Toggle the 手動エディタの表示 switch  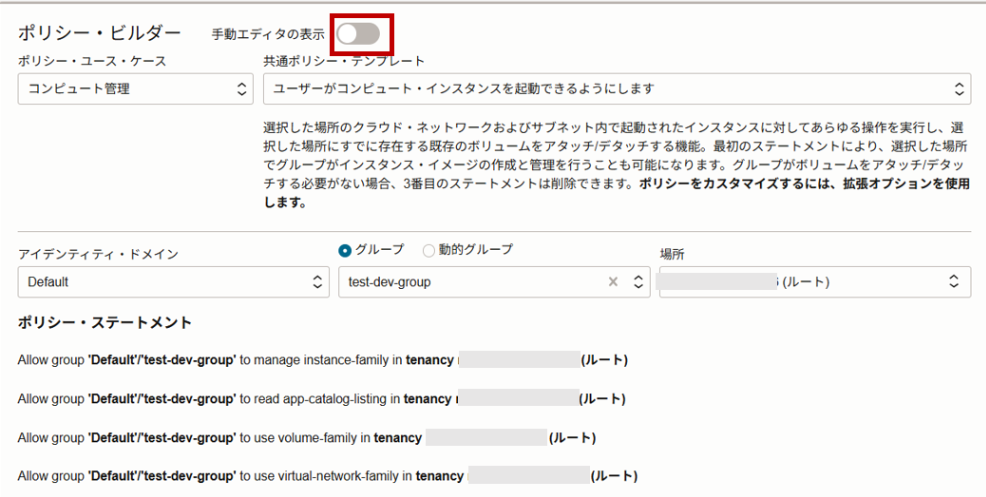click(358, 34)
